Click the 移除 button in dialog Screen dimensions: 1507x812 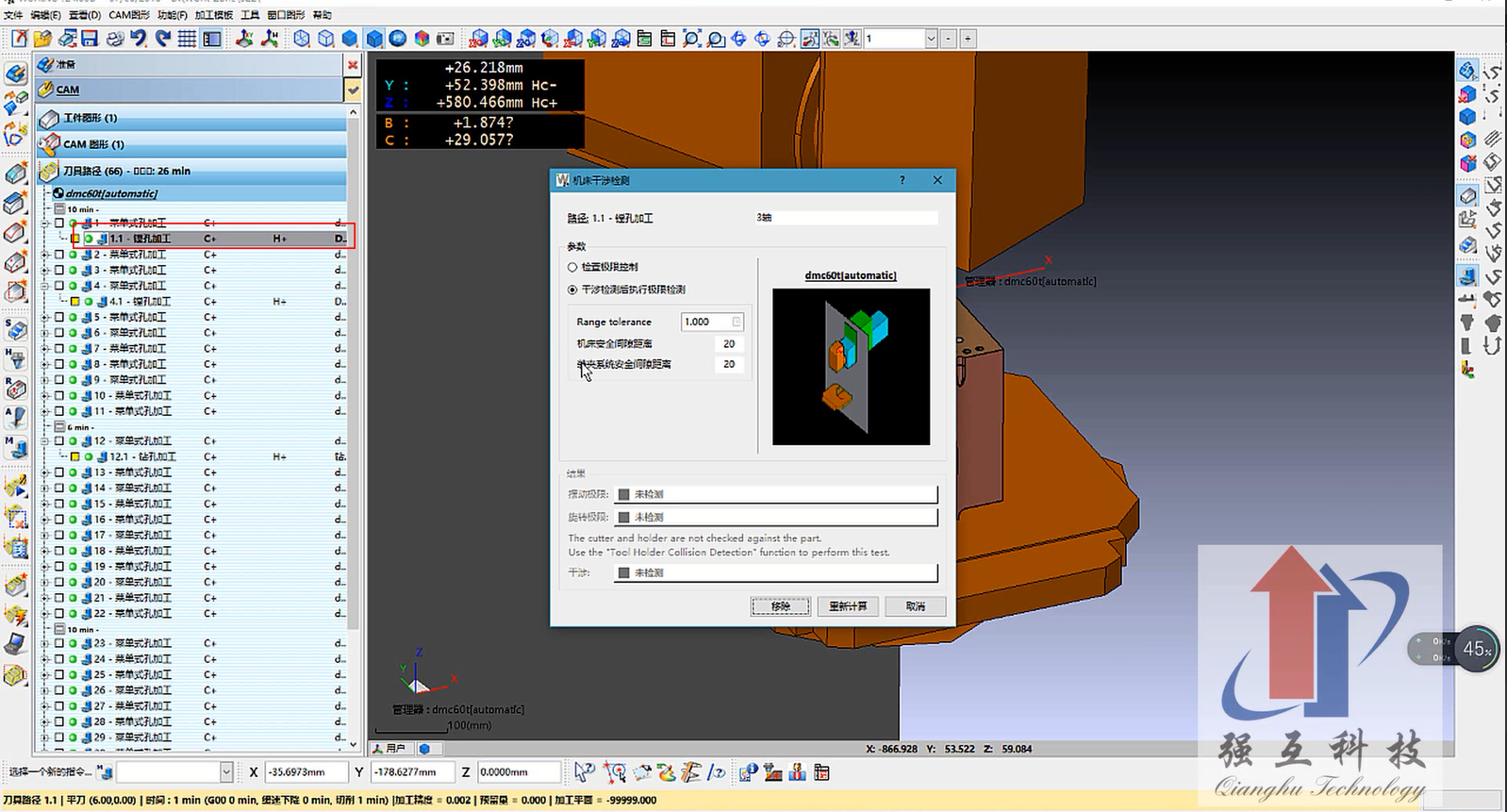coord(781,606)
